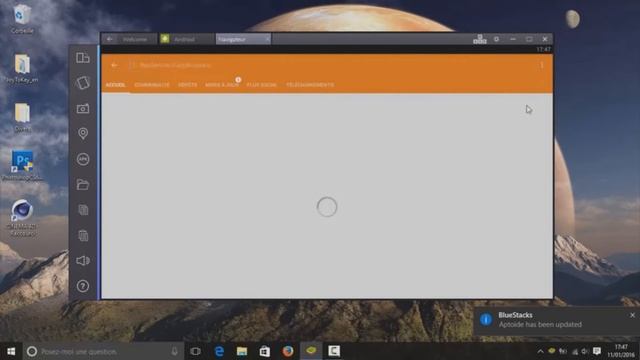Toggle the volume speaker icon in sidebar
The width and height of the screenshot is (640, 360).
83,260
